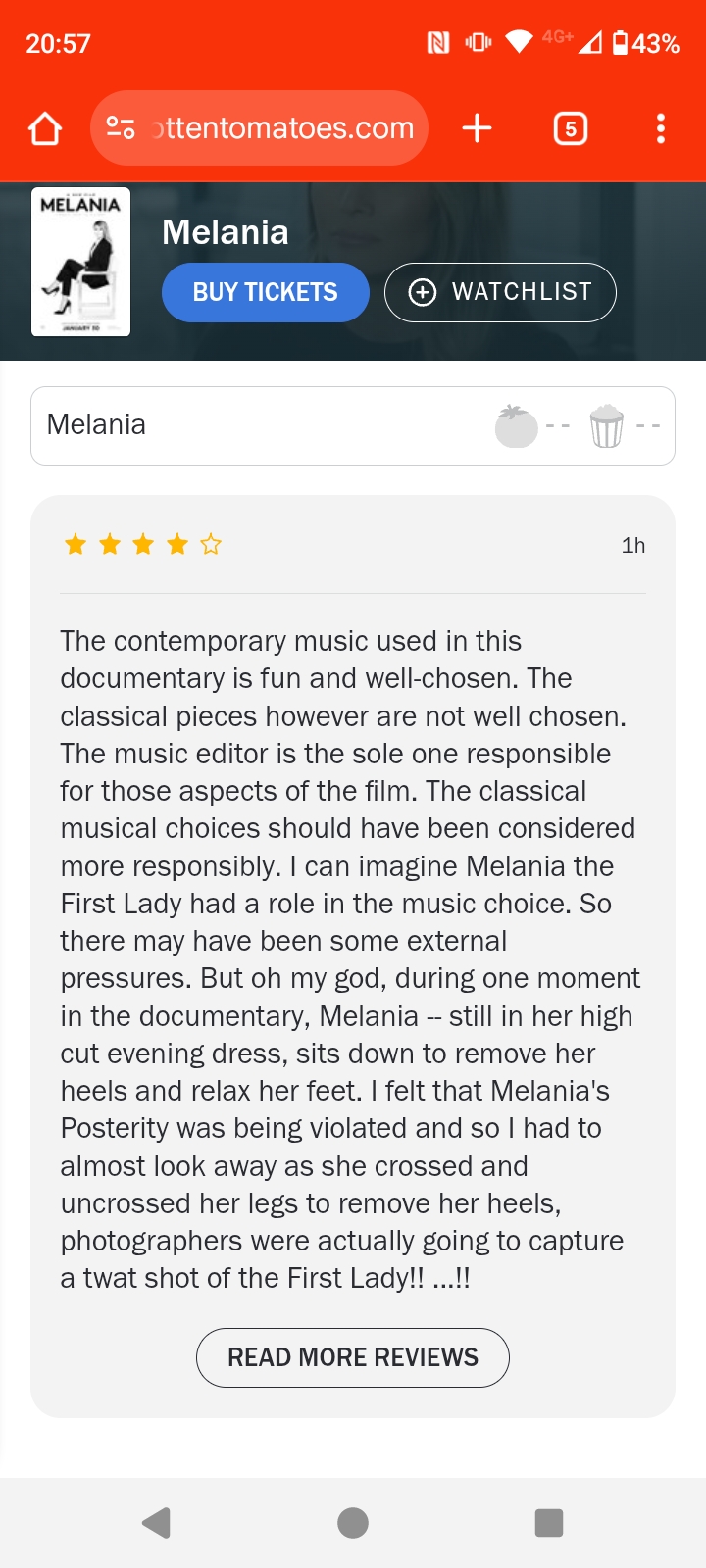706x1568 pixels.
Task: Open the site info icon in address bar
Action: click(121, 128)
